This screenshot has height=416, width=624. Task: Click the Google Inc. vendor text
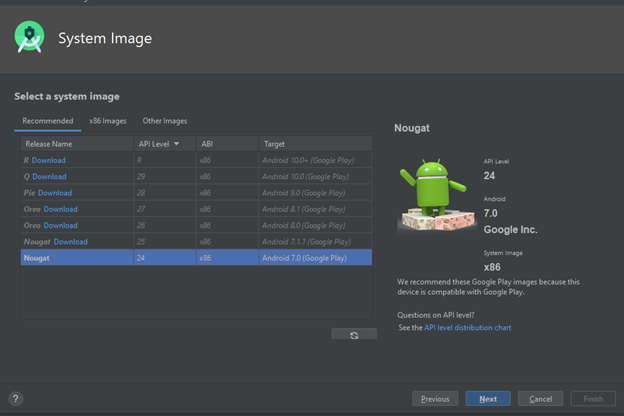coord(511,230)
